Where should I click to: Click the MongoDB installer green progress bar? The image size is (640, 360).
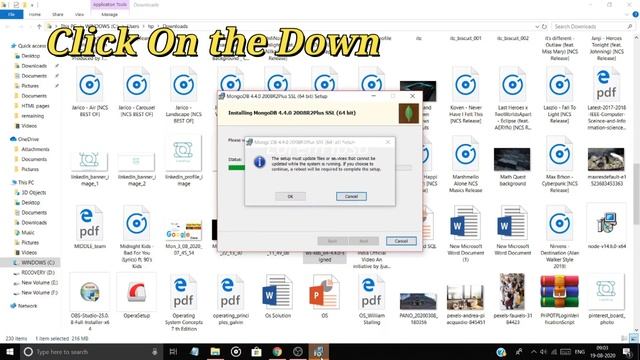pyautogui.click(x=237, y=167)
